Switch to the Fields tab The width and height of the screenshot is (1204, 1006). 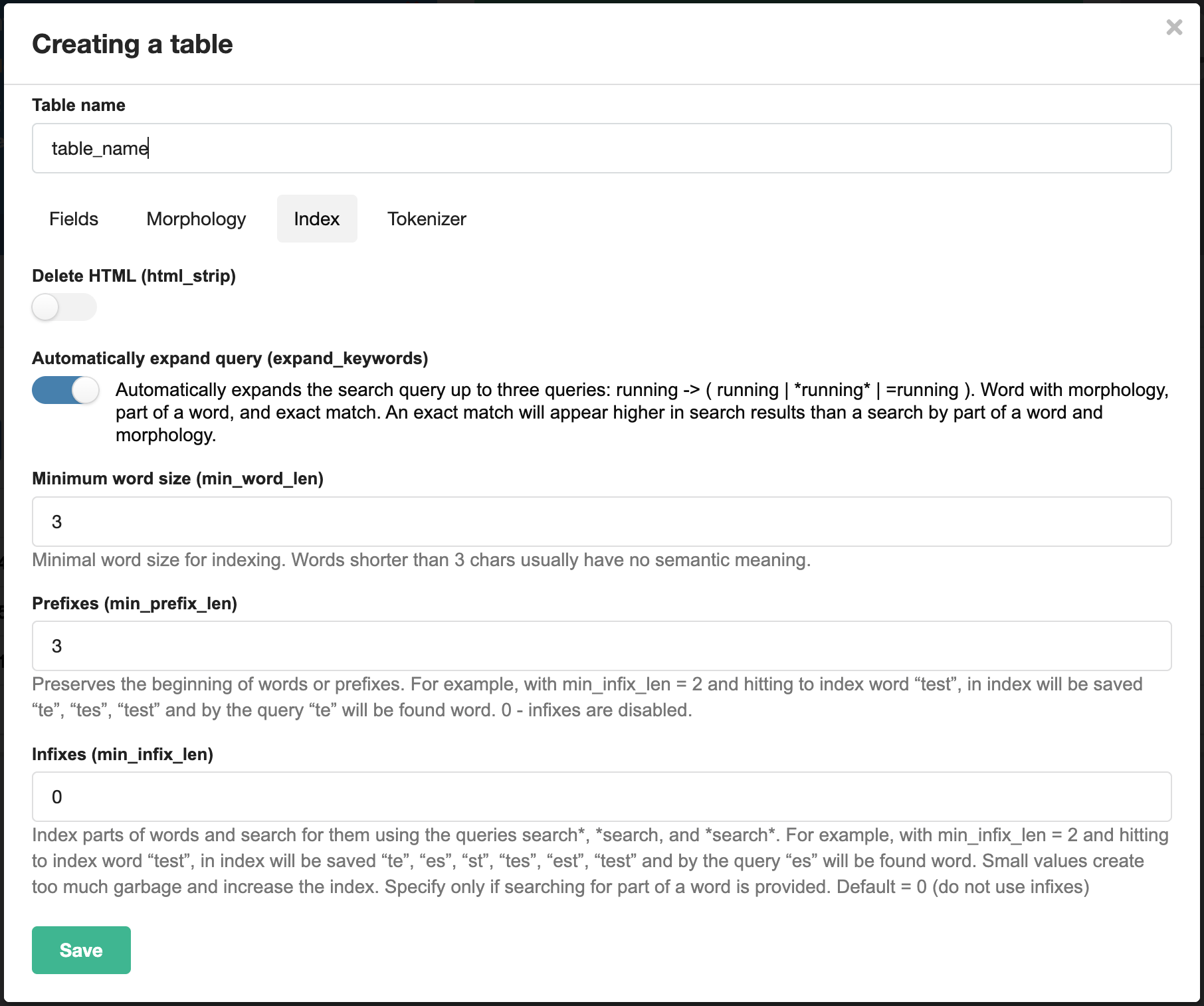tap(74, 219)
